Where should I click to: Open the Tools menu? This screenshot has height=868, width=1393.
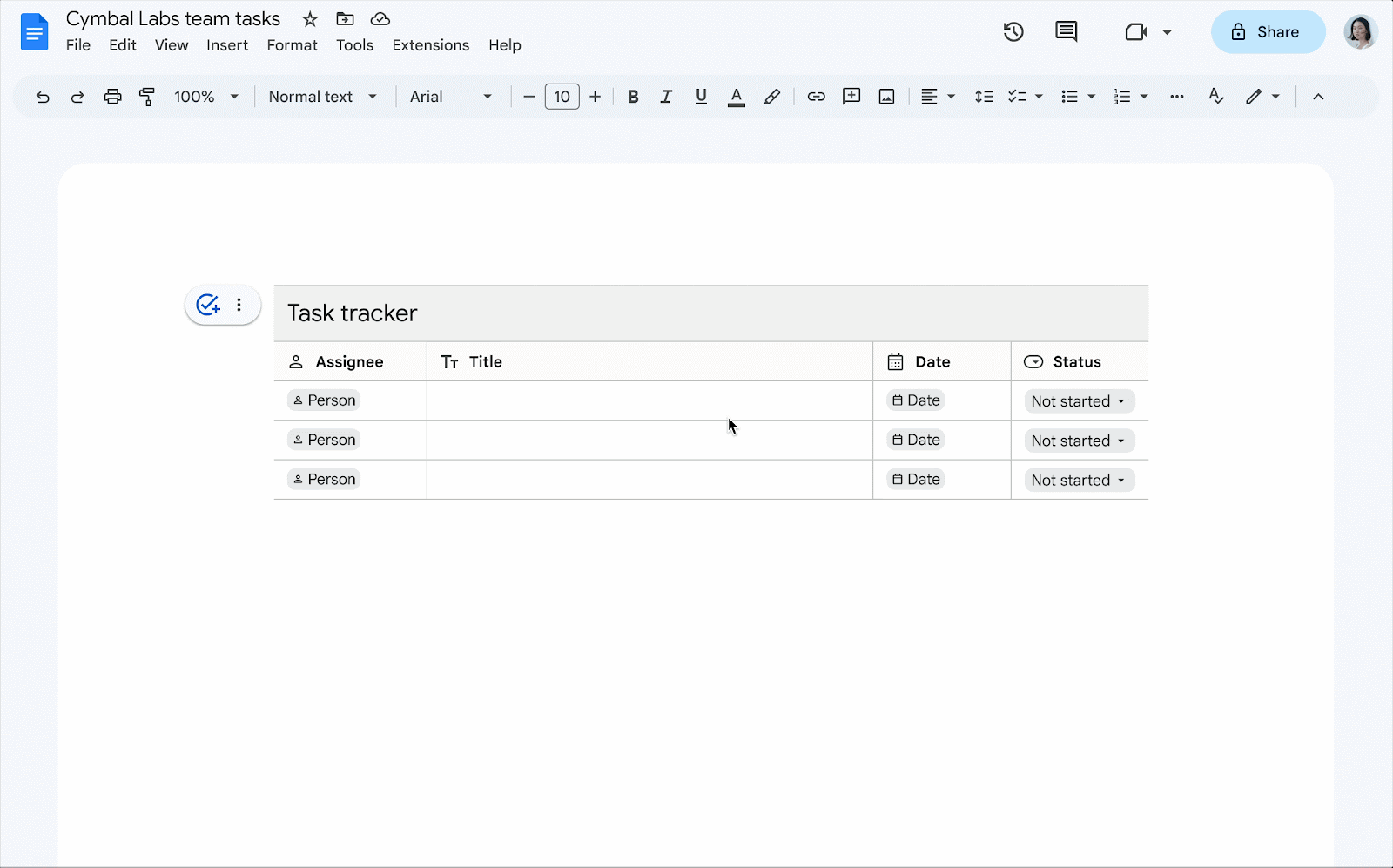(354, 45)
